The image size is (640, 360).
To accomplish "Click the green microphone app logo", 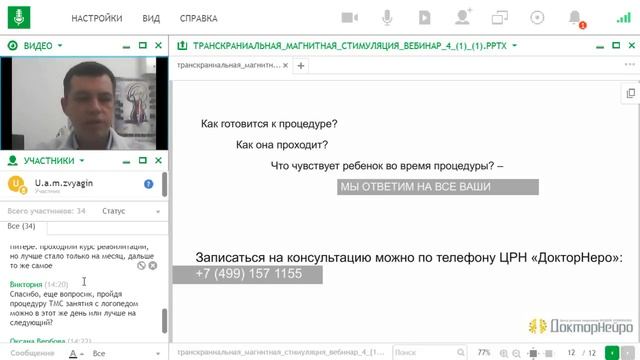I will click(x=19, y=18).
